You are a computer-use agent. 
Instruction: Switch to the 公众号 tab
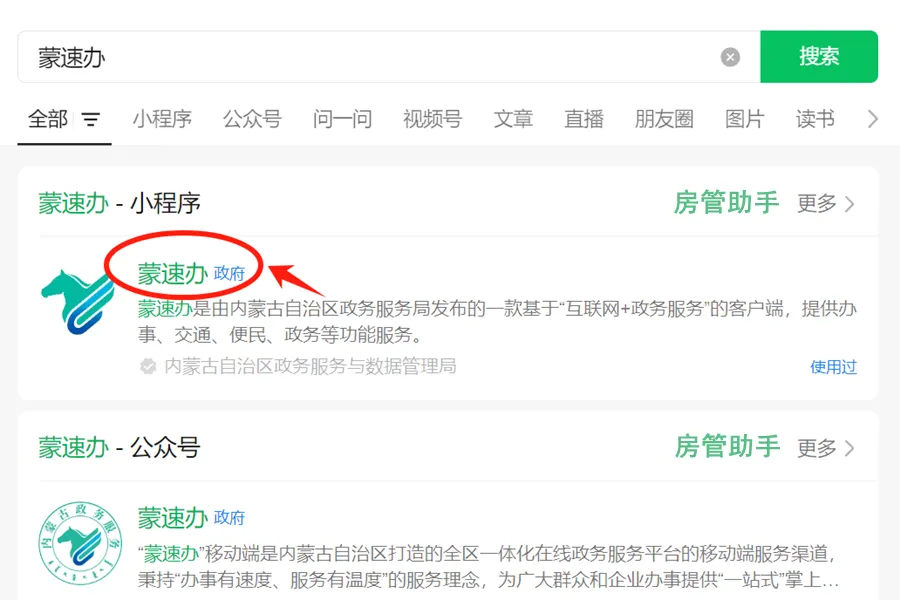252,119
